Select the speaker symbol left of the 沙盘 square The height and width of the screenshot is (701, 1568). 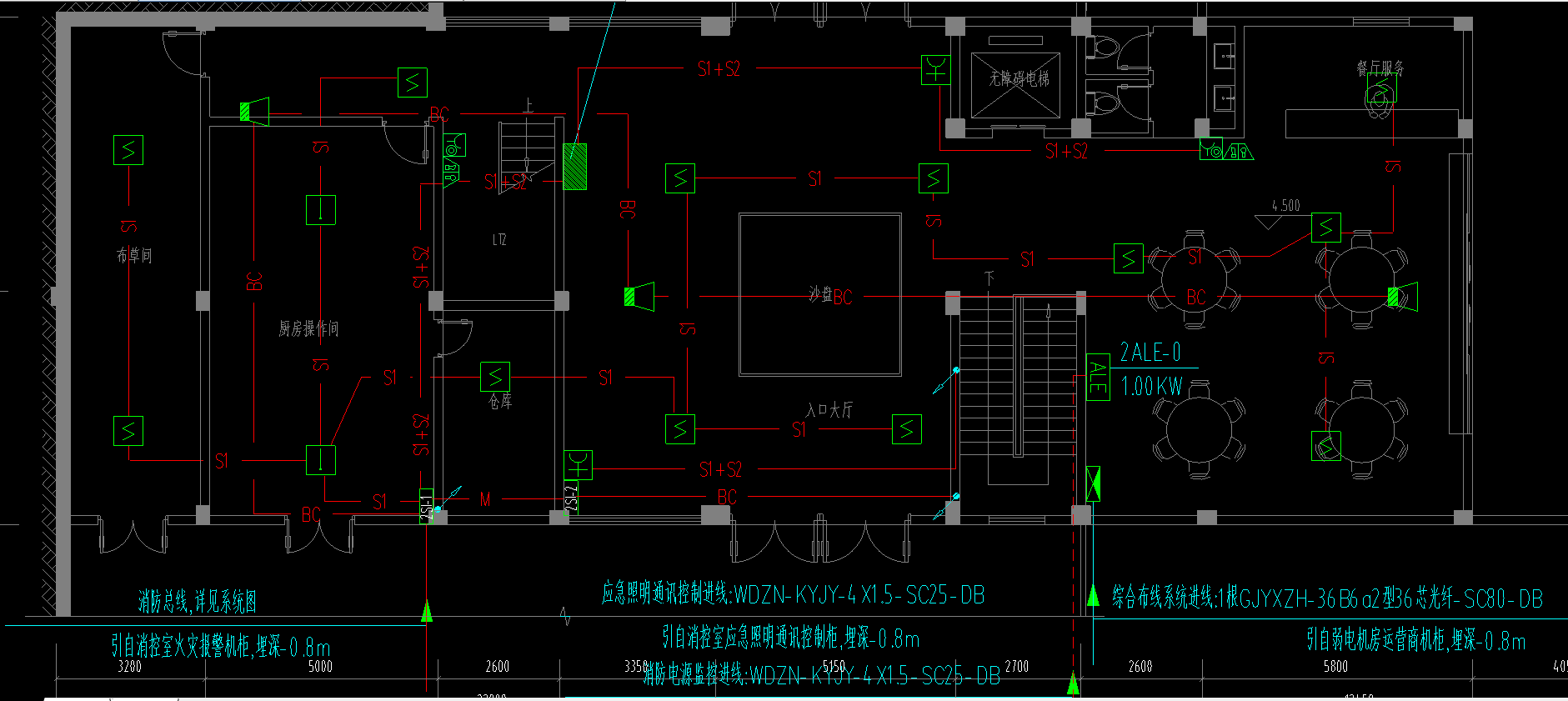coord(639,296)
